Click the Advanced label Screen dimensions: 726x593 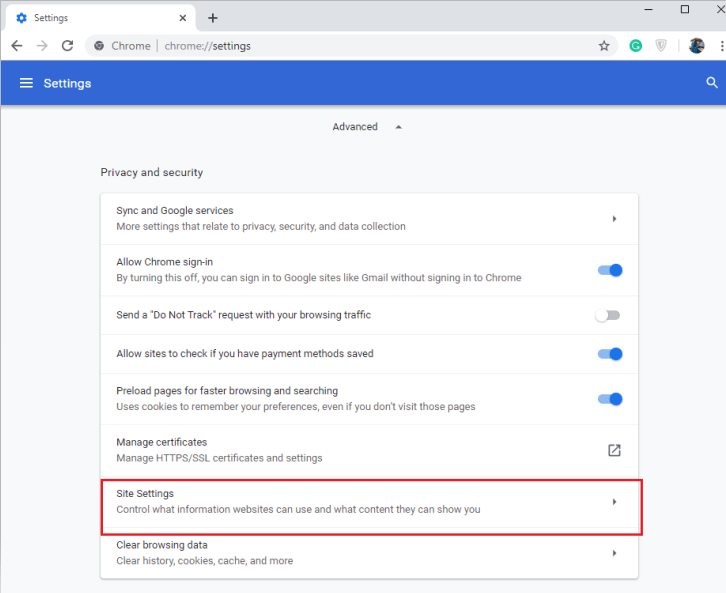click(x=355, y=127)
